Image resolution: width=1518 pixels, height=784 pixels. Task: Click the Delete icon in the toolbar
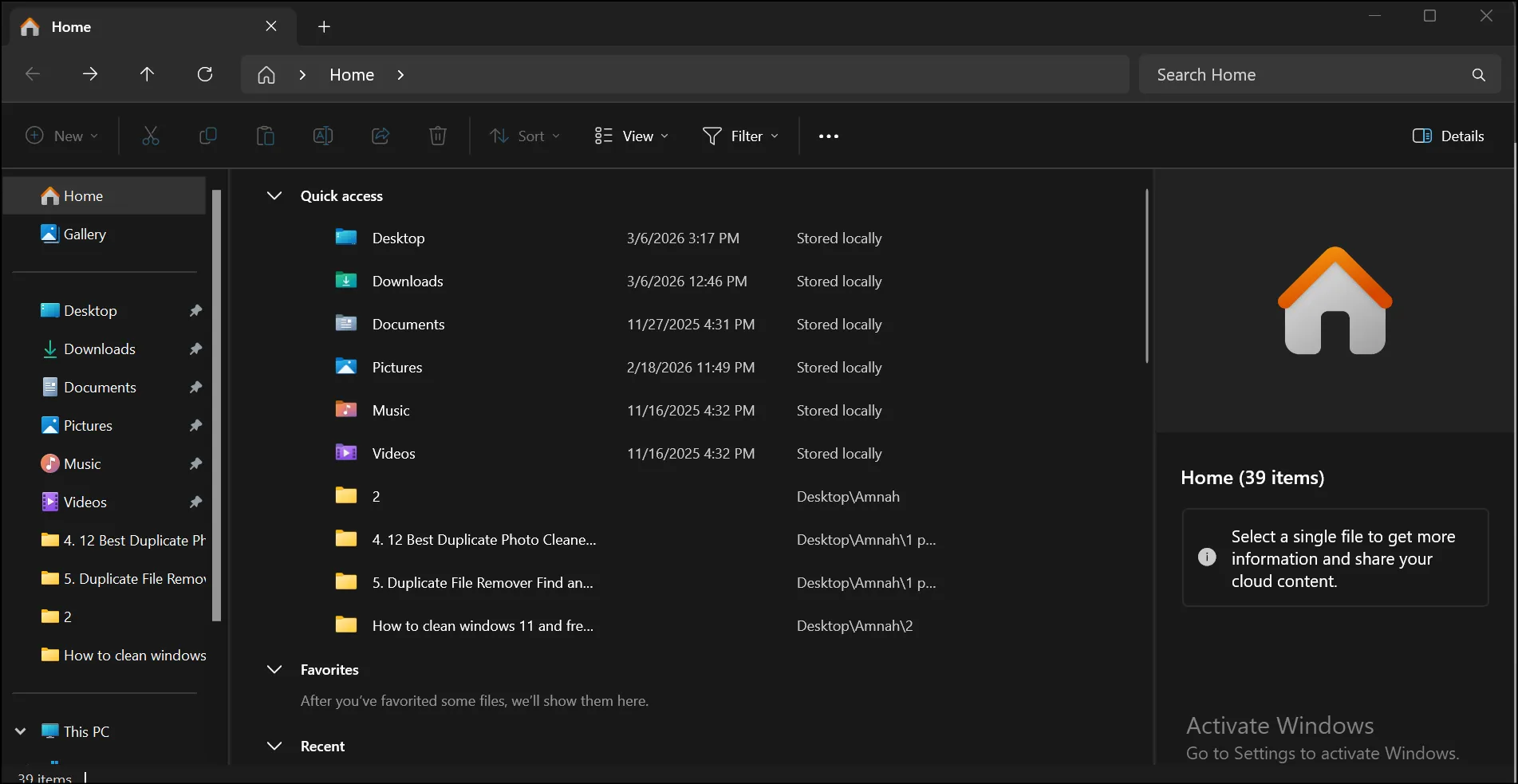(x=437, y=136)
